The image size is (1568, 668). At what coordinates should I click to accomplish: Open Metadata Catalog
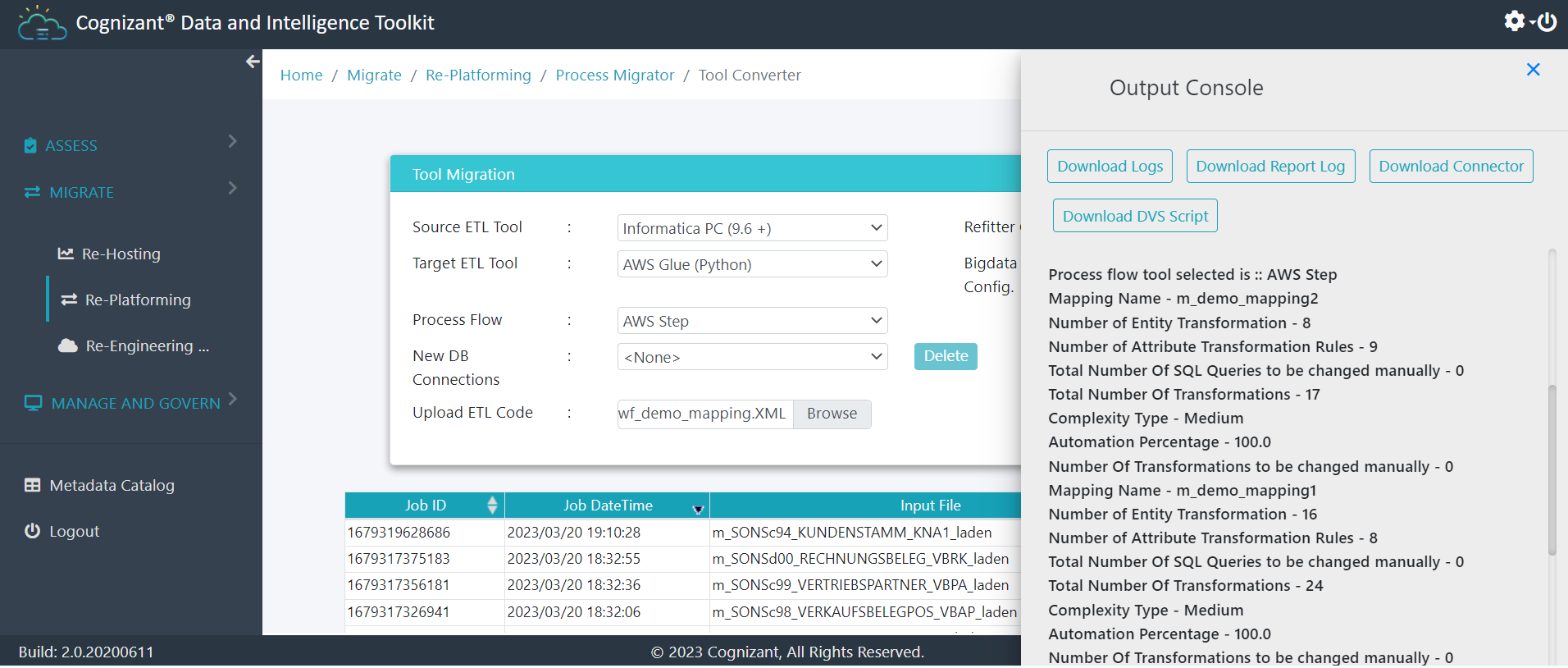pos(112,486)
